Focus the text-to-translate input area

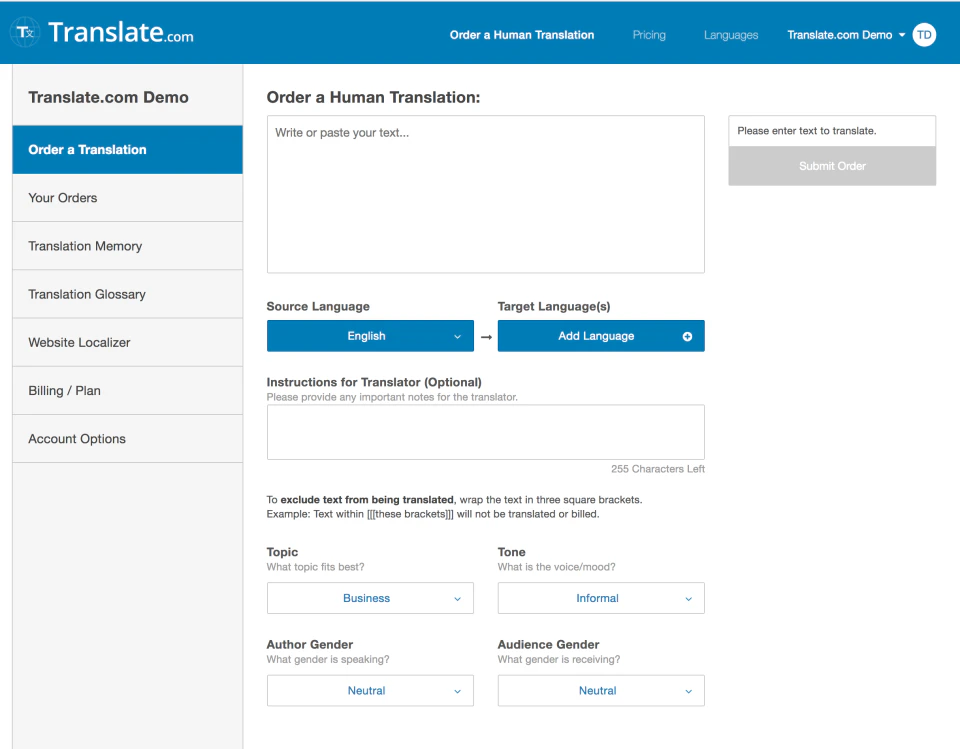click(485, 195)
